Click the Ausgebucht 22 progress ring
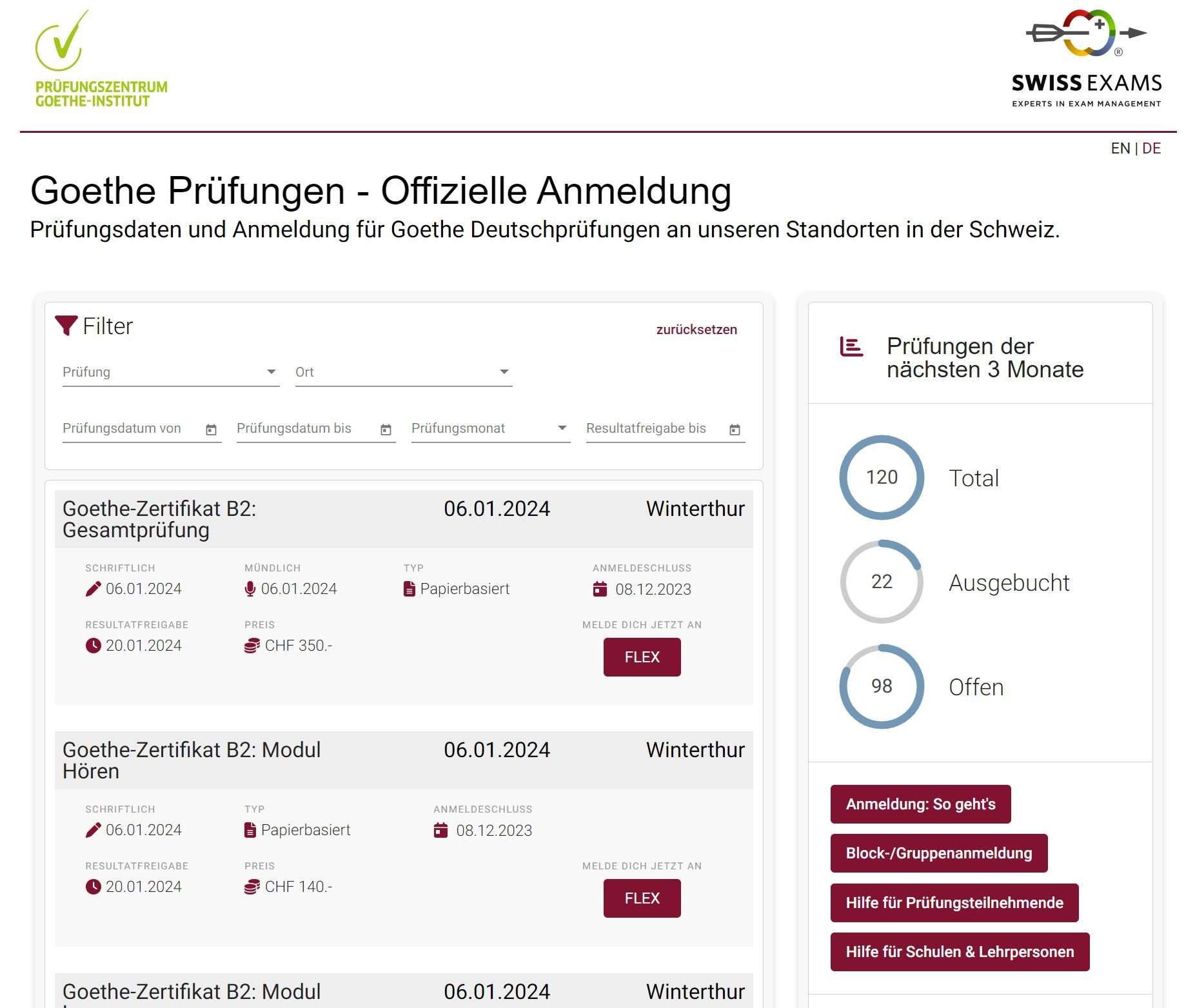Screen dimensions: 1195x1008 tap(882, 582)
